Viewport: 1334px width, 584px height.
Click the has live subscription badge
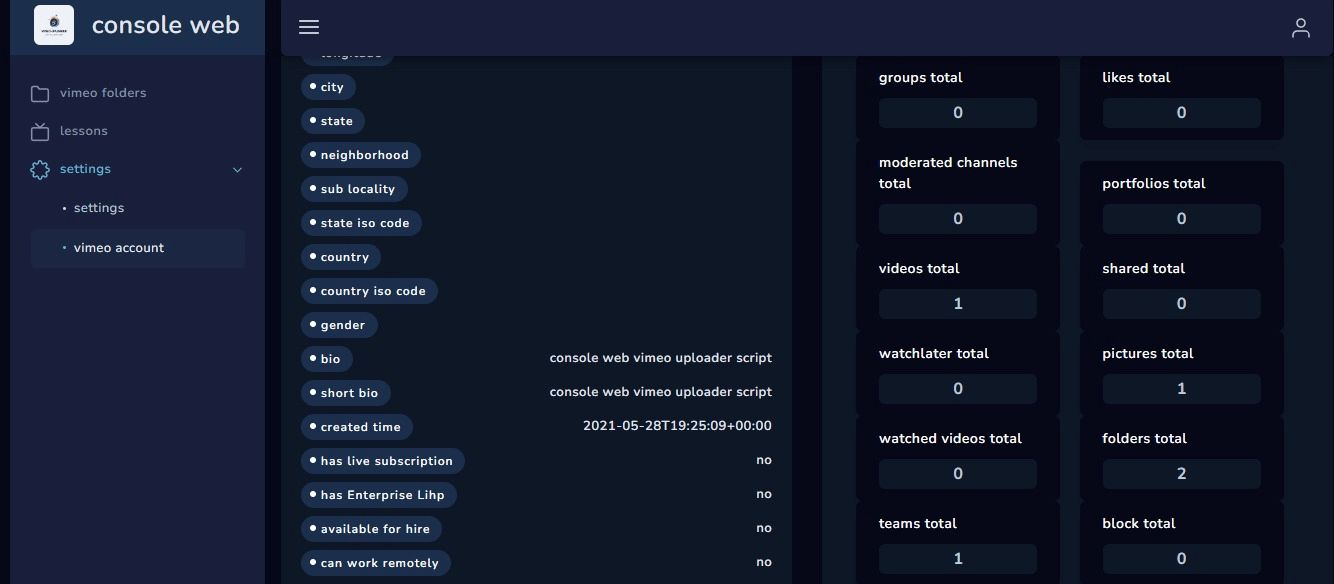(x=383, y=461)
